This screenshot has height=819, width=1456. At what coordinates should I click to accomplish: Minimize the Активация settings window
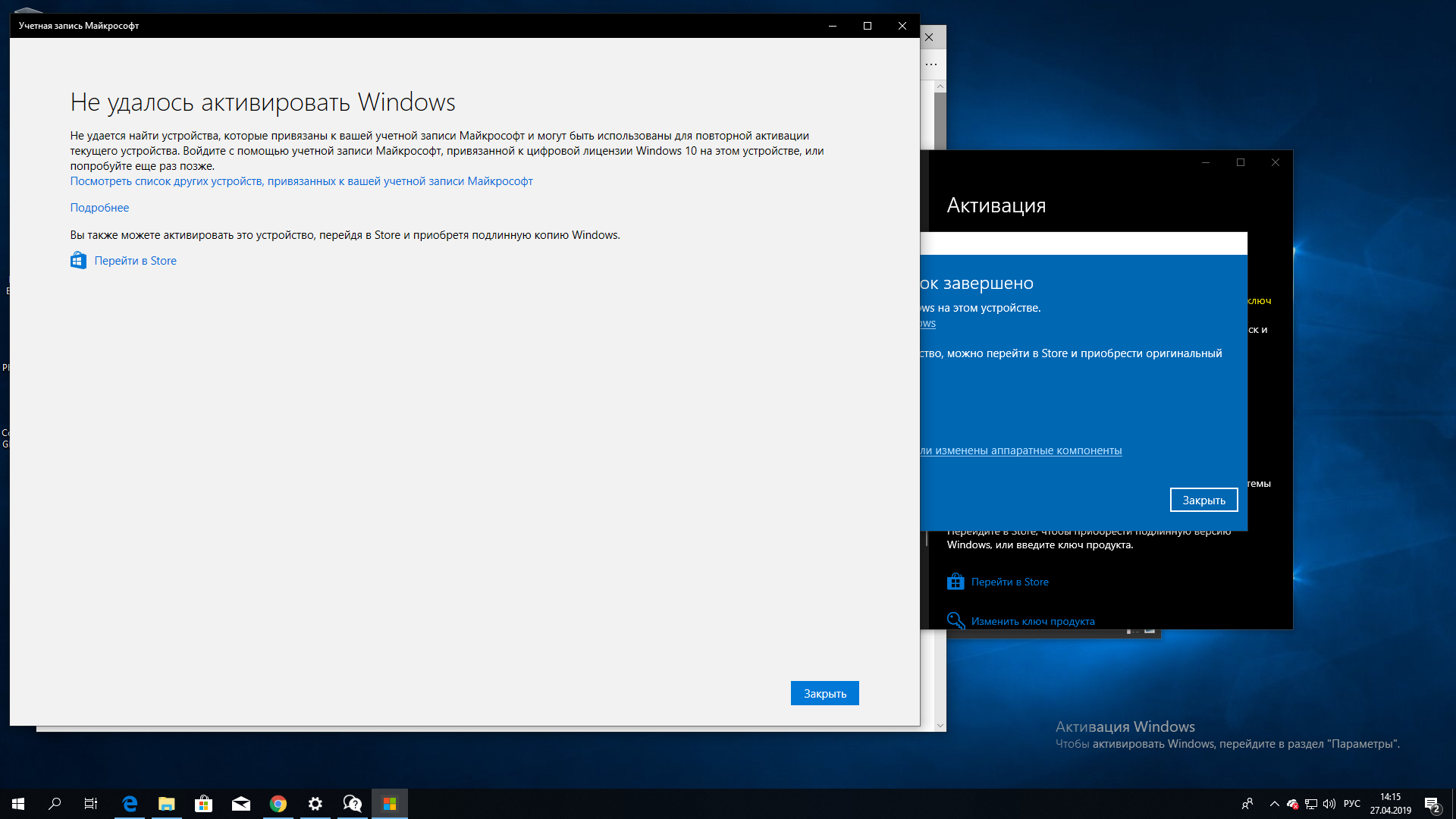(1206, 162)
